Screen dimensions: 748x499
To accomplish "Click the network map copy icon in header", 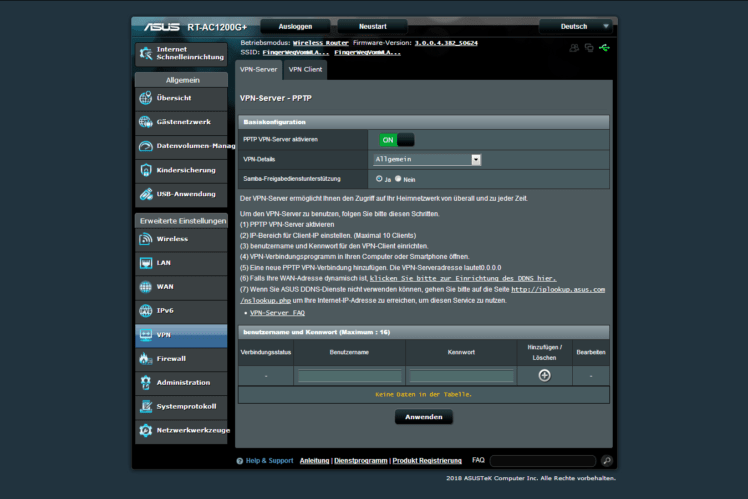I will 589,48.
